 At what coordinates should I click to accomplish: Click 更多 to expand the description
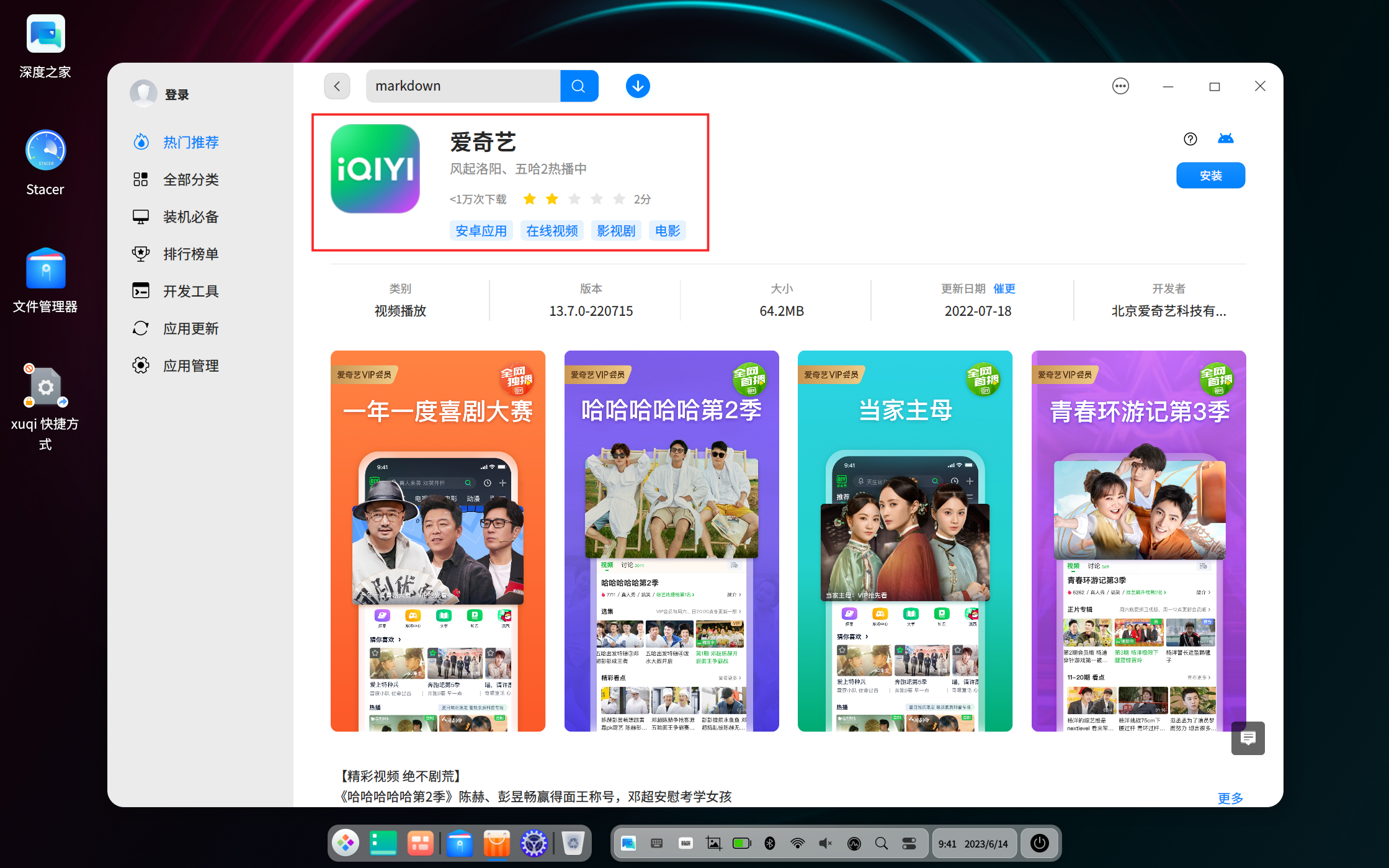pyautogui.click(x=1230, y=799)
